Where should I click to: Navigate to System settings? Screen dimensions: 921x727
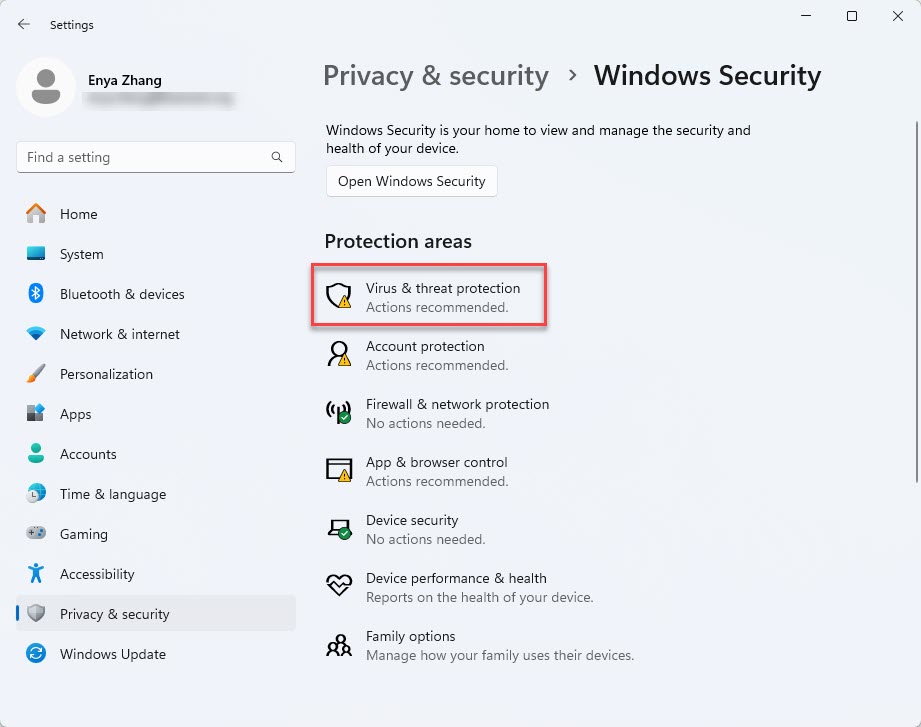[x=81, y=254]
